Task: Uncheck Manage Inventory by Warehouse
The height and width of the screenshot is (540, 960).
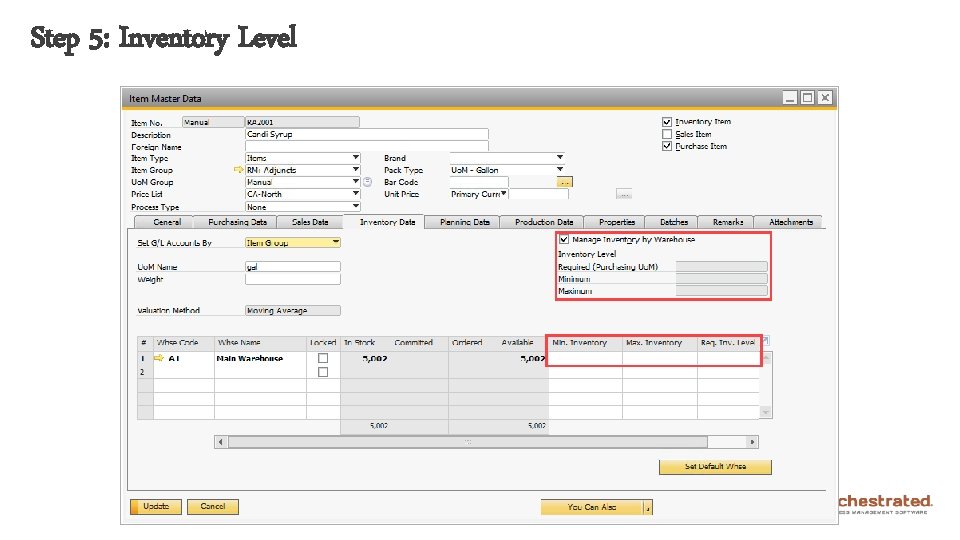Action: [564, 239]
